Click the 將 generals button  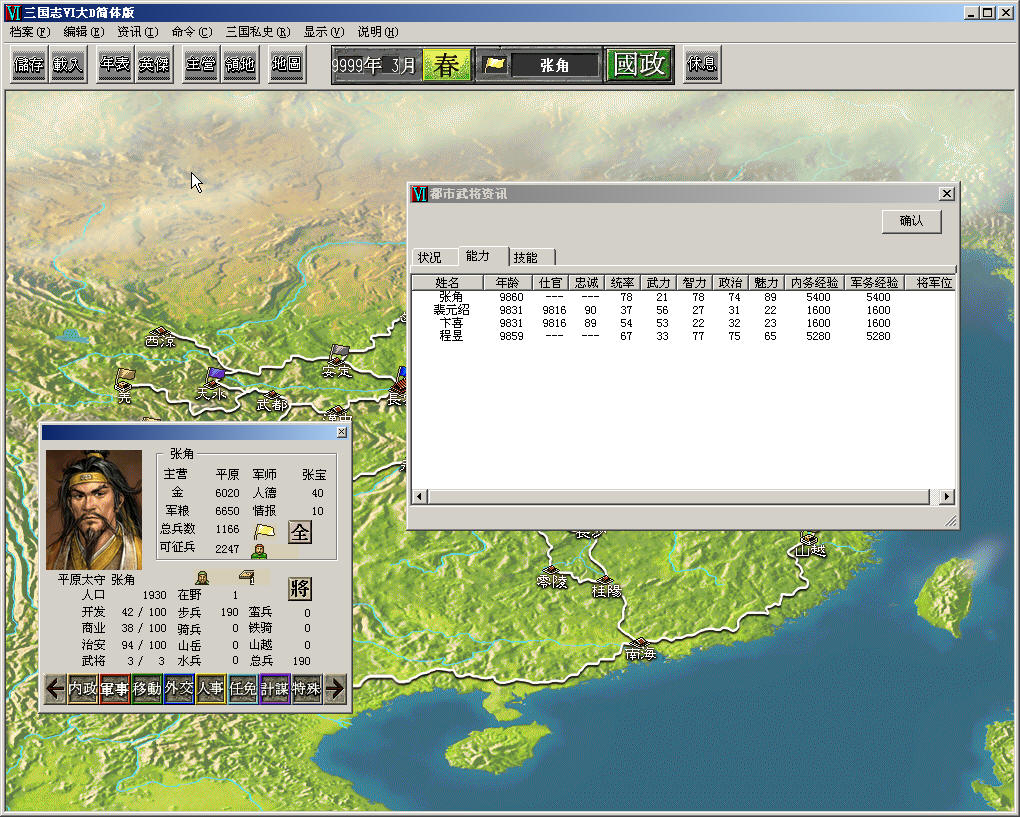coord(300,588)
